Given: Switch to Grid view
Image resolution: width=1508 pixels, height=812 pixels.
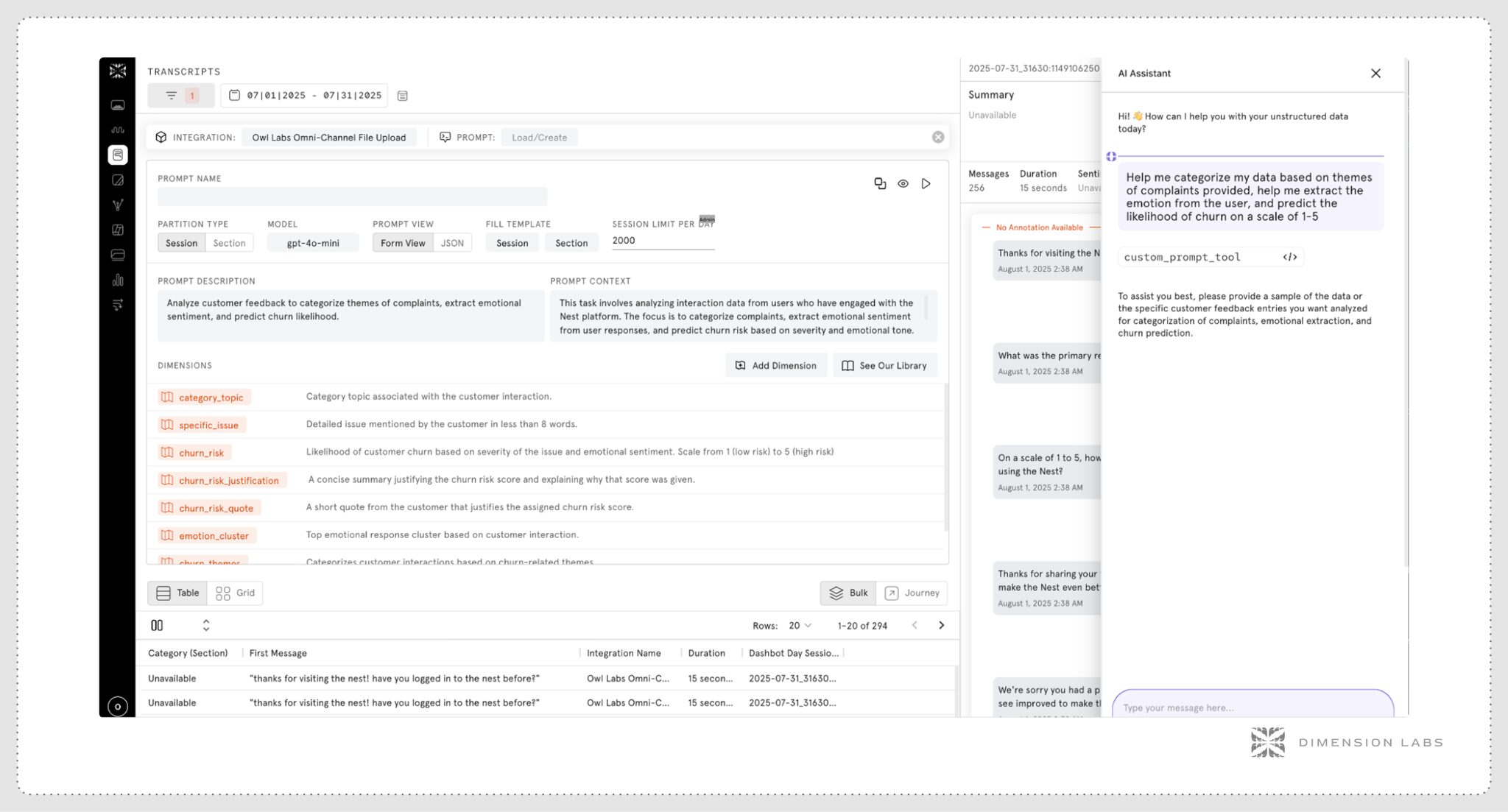Looking at the screenshot, I should (236, 593).
